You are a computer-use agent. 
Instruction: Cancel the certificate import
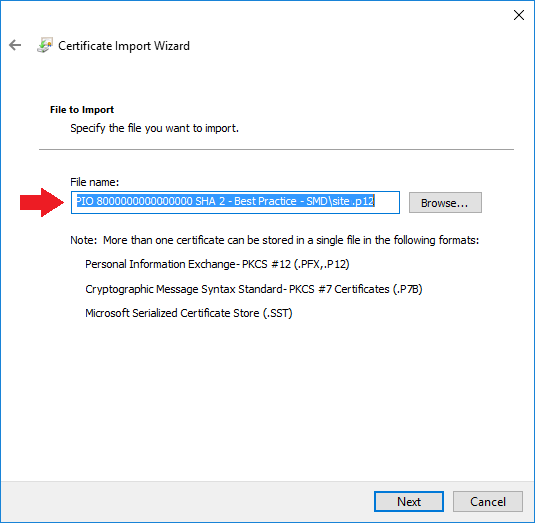pos(488,501)
